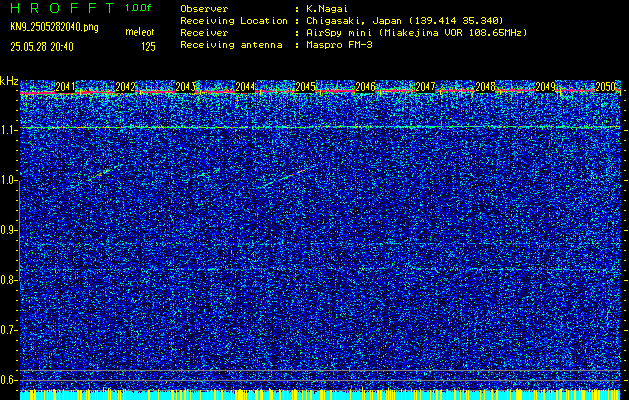629x400 pixels.
Task: Click the 2045 time marker
Action: coord(305,86)
